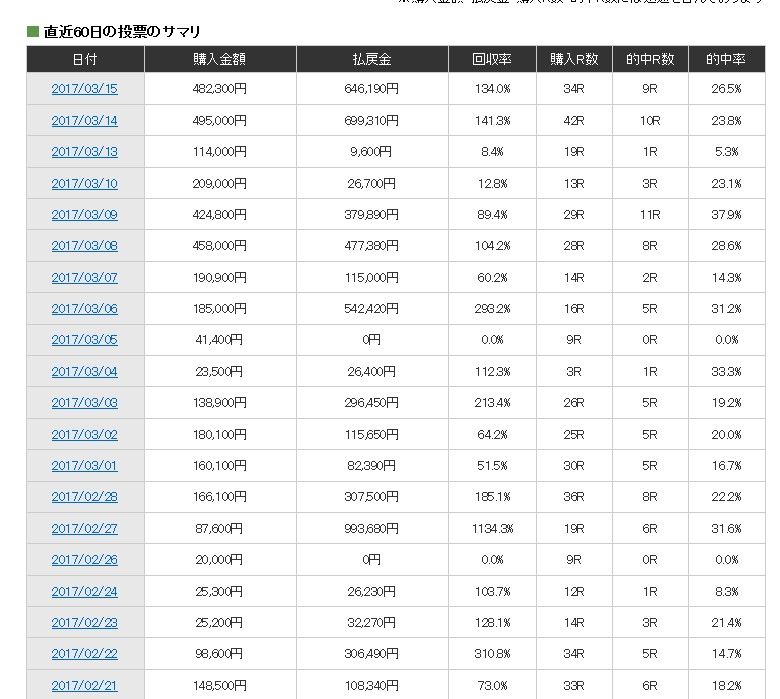Open the 2017/03/15 date link
The image size is (780, 699).
pos(85,89)
